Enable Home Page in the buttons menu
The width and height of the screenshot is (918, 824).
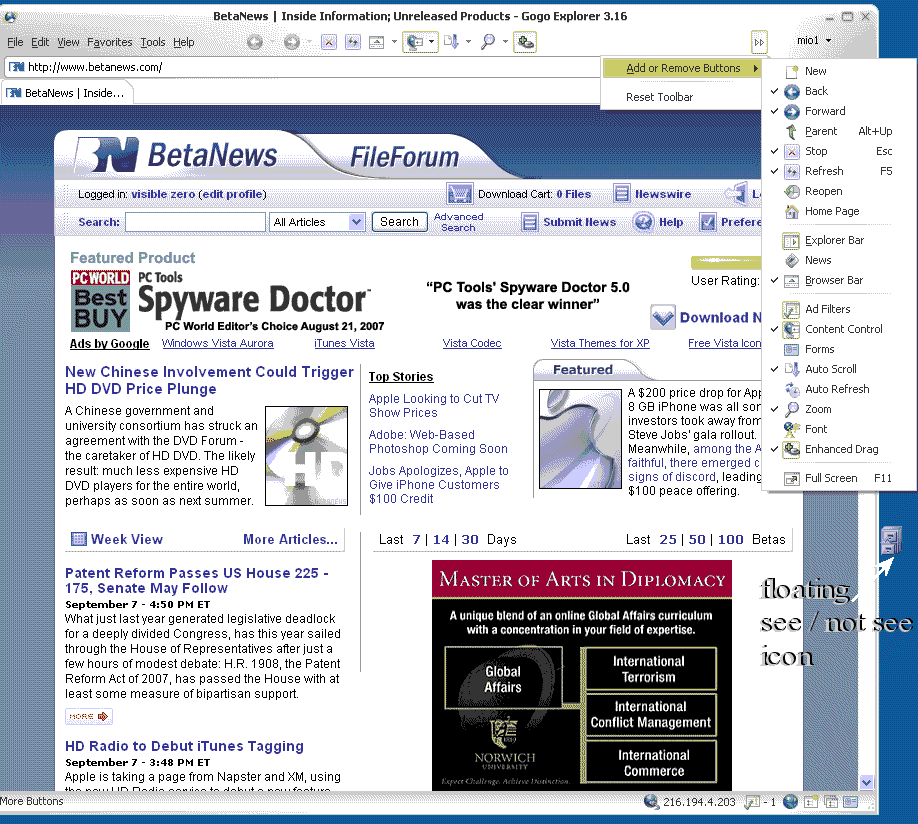[x=830, y=211]
